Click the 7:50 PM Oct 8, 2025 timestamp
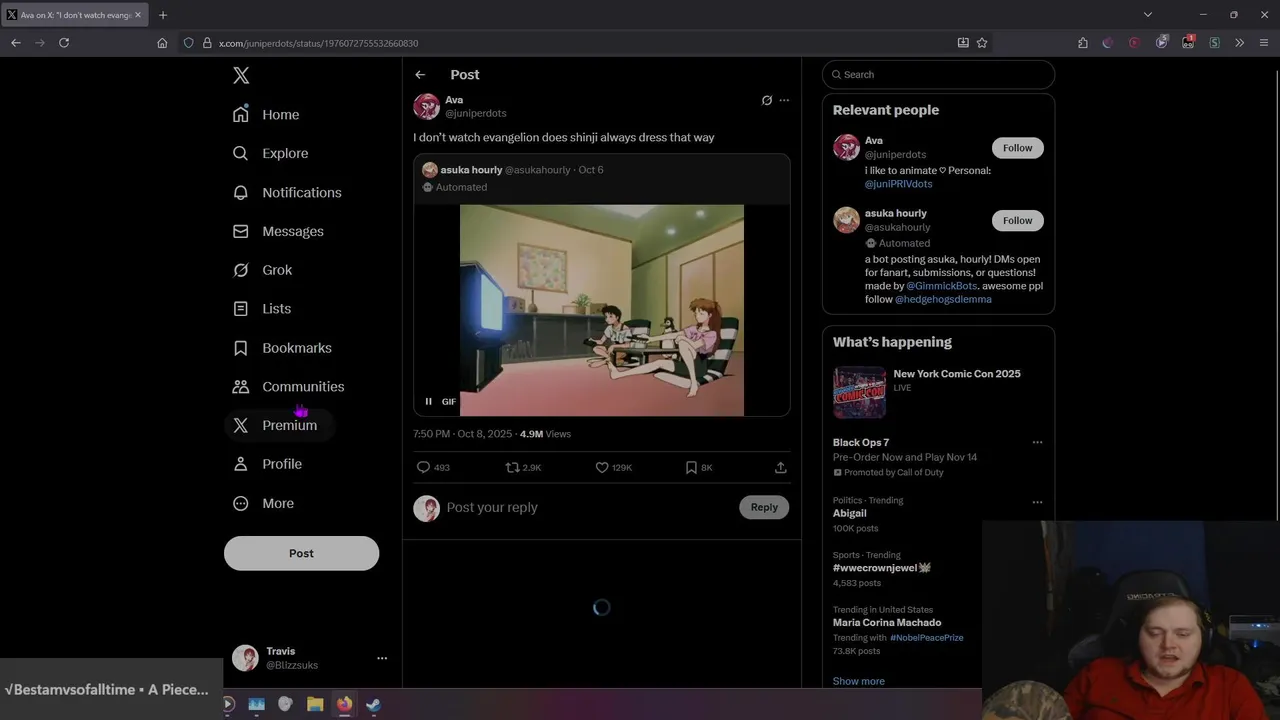 [462, 434]
